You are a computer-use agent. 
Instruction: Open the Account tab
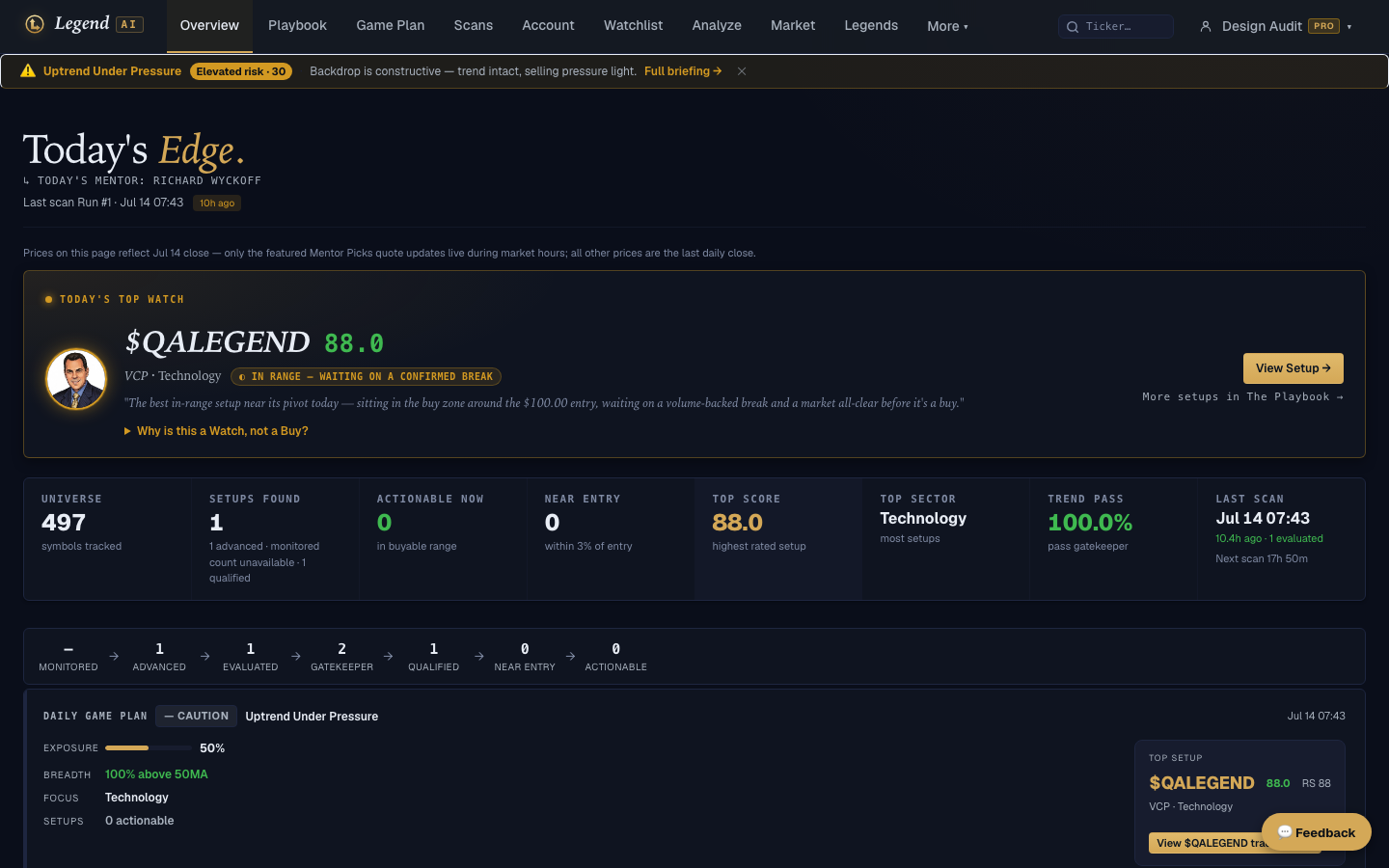[548, 25]
